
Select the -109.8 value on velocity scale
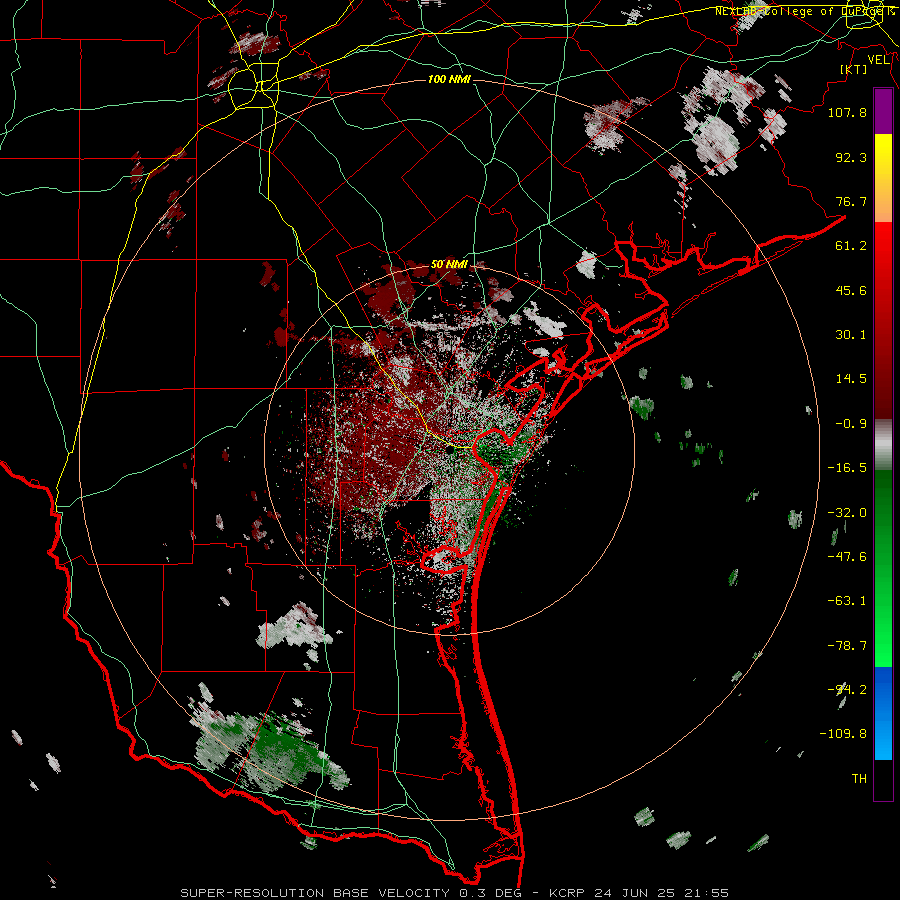coord(843,734)
